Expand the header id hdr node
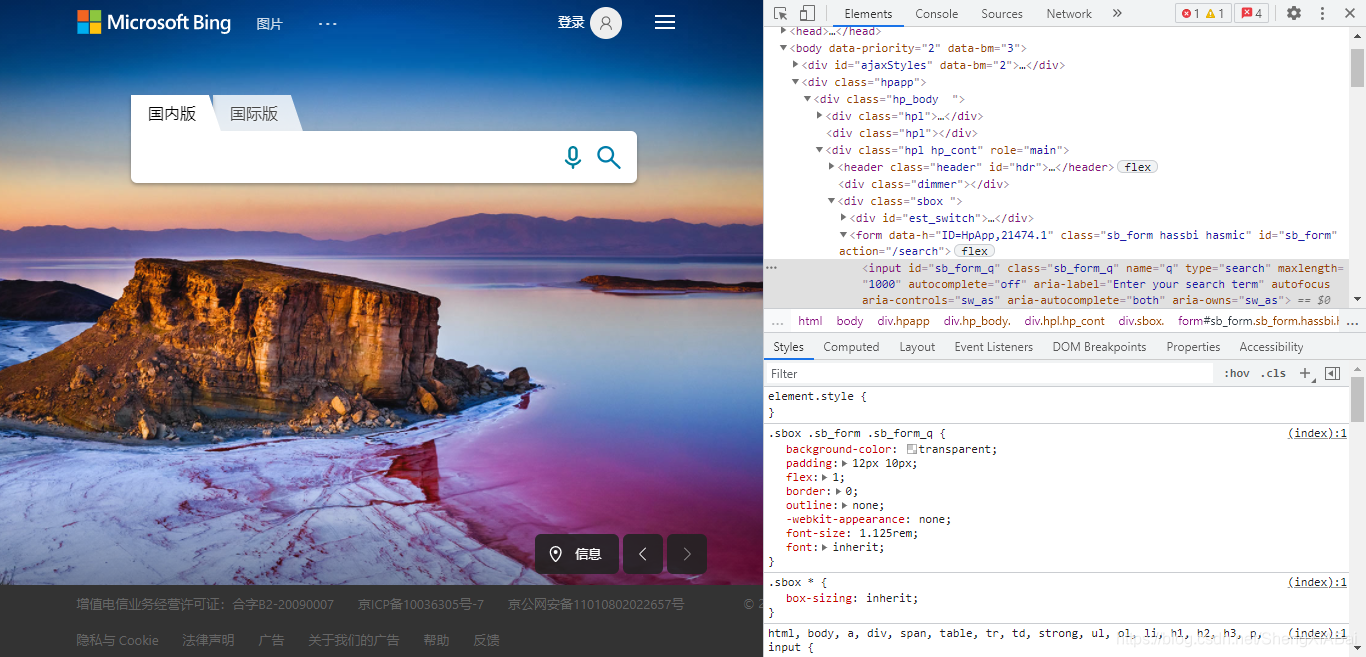 pos(832,167)
